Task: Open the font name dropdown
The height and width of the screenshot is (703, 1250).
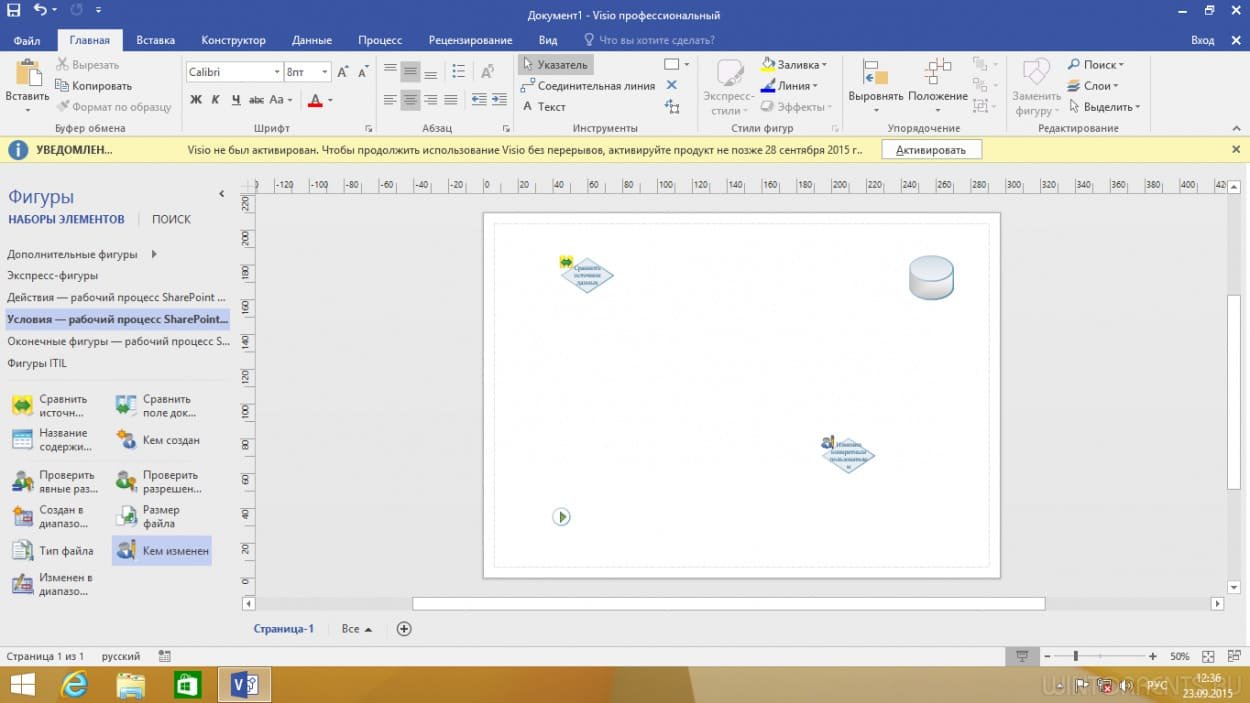Action: pos(277,73)
